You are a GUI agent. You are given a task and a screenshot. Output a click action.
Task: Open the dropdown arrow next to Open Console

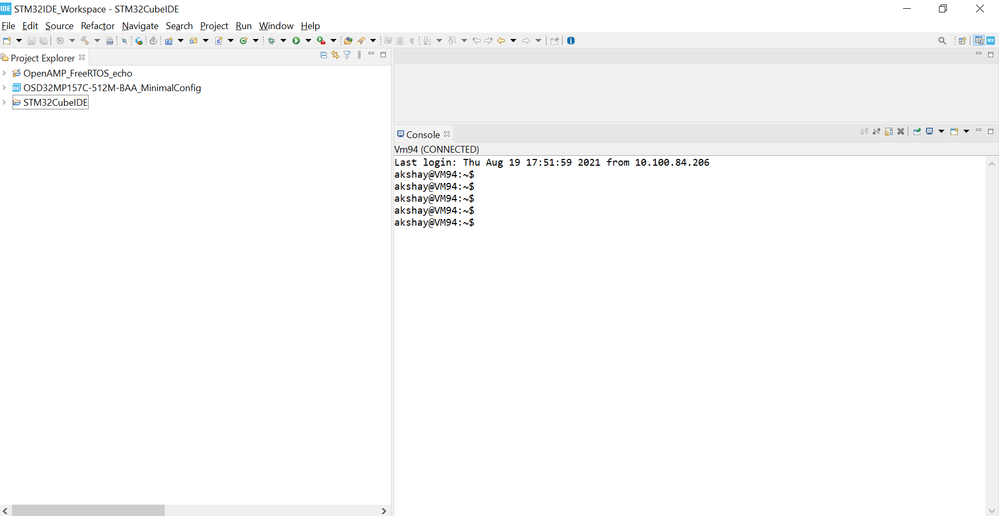click(967, 131)
